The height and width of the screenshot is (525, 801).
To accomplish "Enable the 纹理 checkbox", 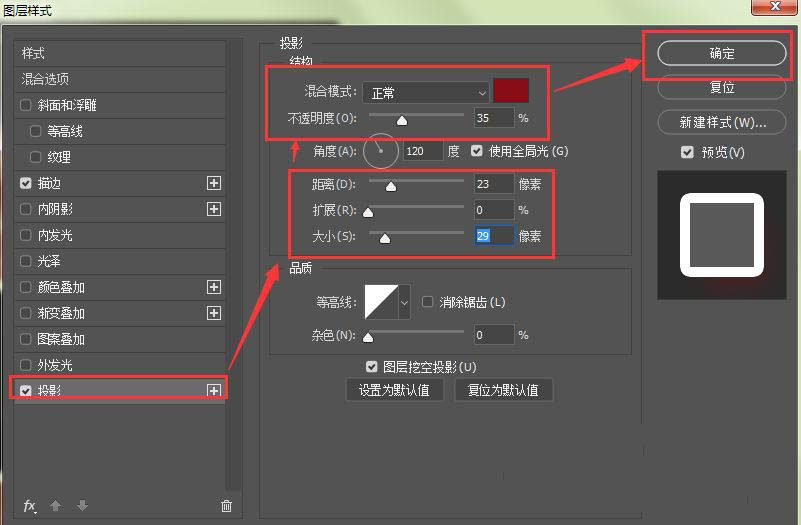I will (35, 157).
